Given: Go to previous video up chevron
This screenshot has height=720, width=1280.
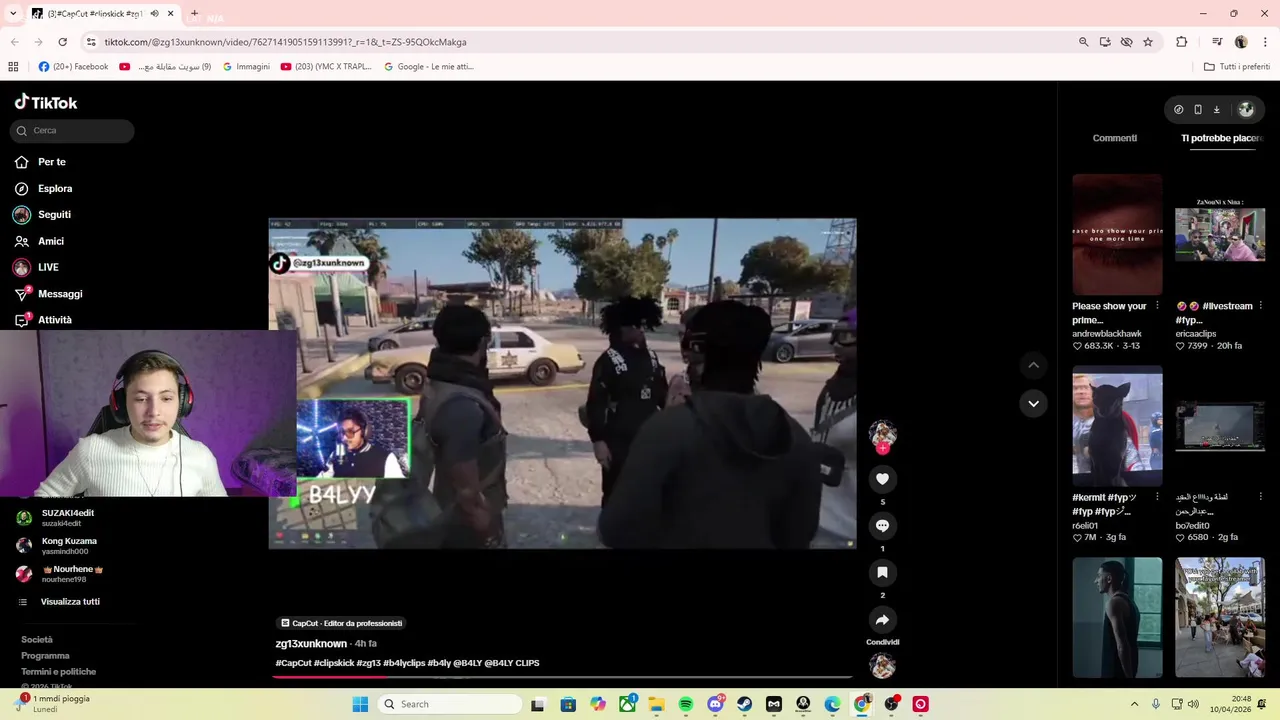Looking at the screenshot, I should (x=1033, y=366).
